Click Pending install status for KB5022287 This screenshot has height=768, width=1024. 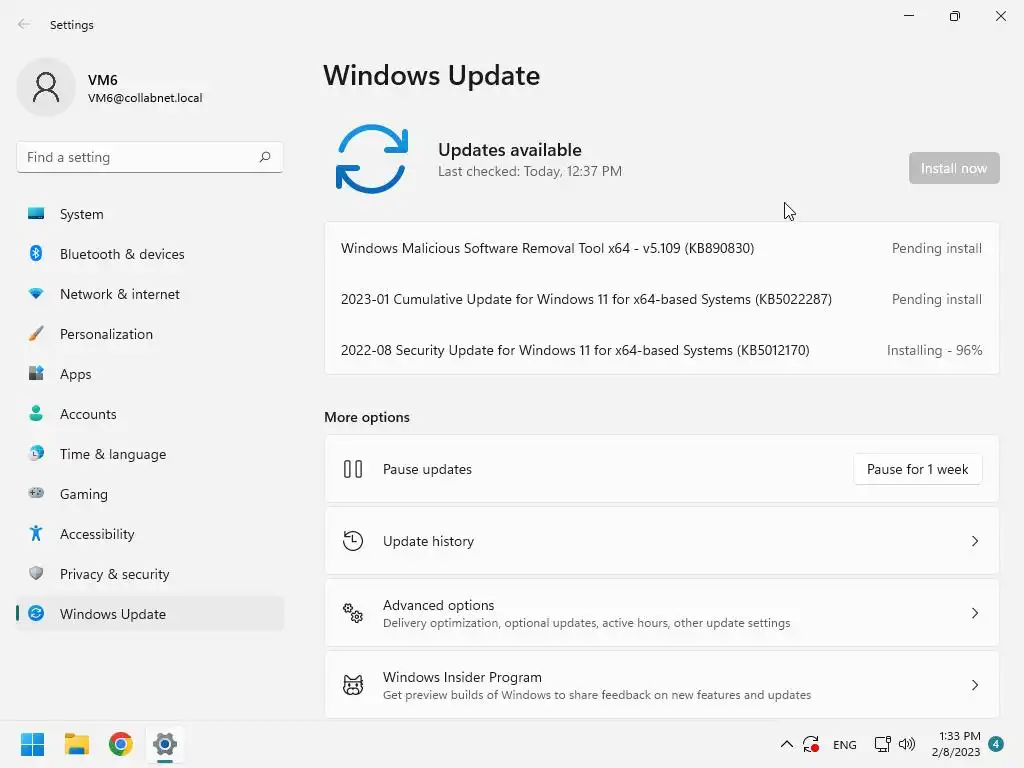coord(936,299)
